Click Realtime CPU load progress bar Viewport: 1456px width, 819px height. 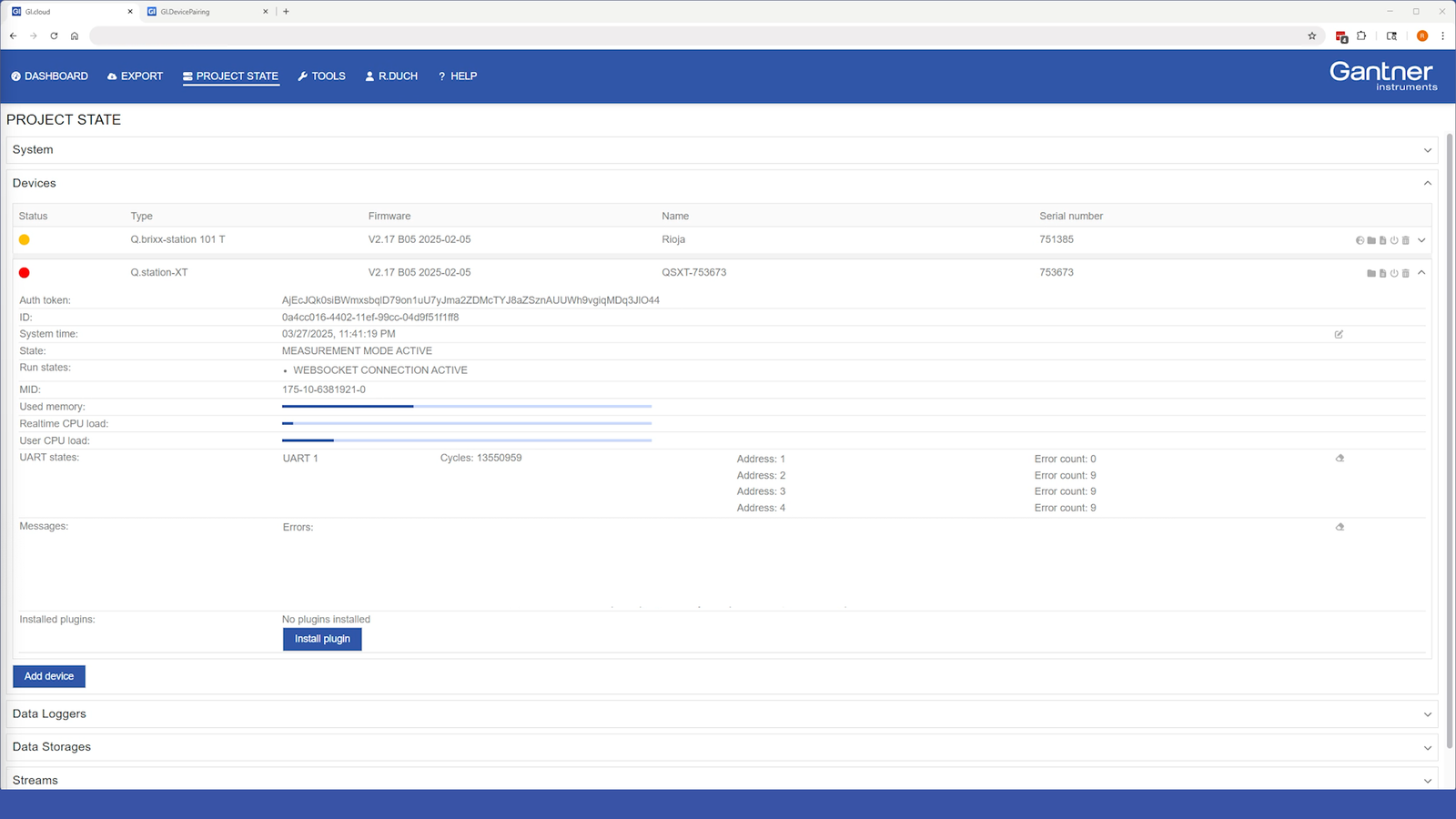coord(467,423)
